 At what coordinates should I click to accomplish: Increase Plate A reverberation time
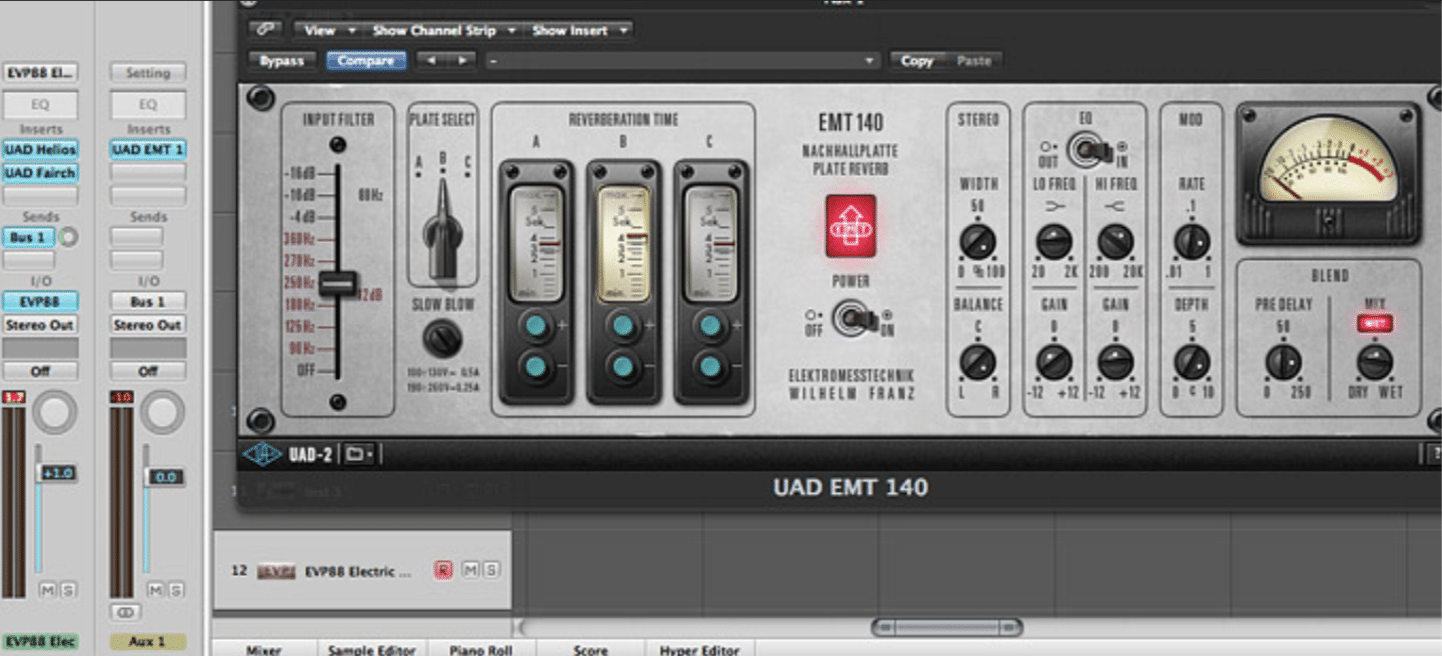[x=536, y=325]
